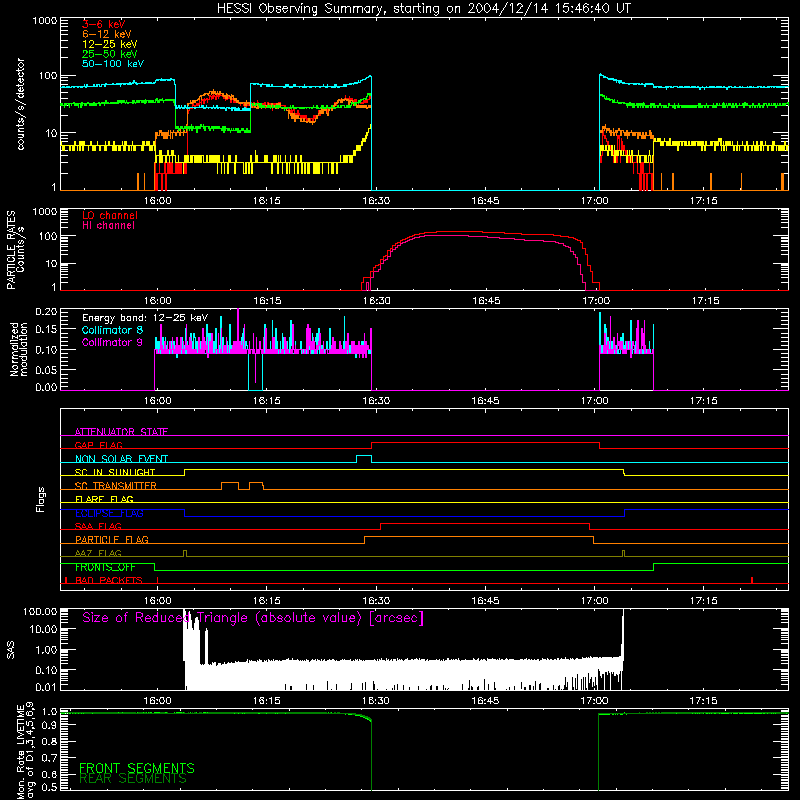This screenshot has height=800, width=800.
Task: Click the "PARTICLE FLAG" label
Action: coord(112,540)
